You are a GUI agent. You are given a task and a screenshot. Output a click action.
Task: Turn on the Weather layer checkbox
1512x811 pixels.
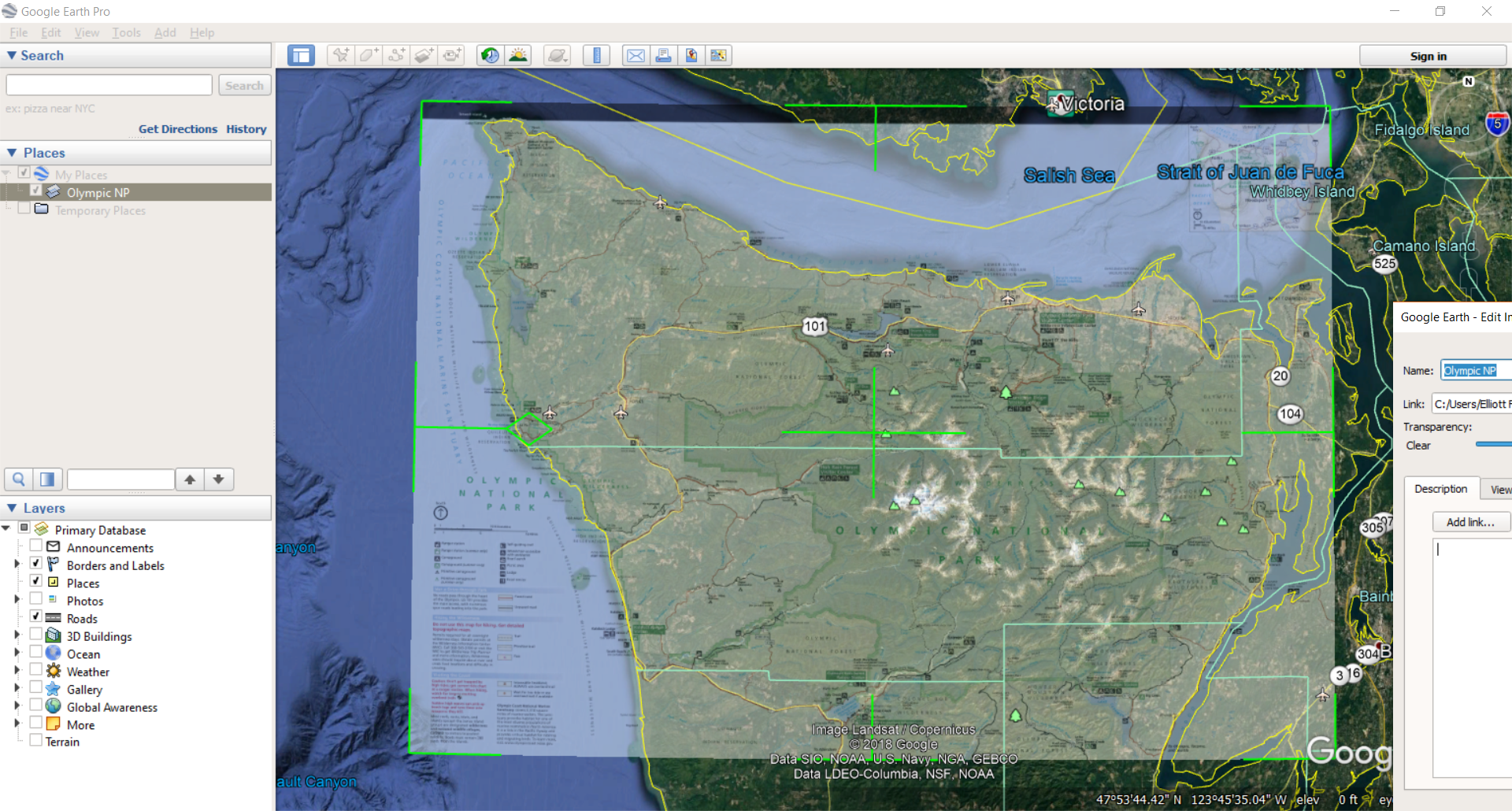click(x=35, y=669)
